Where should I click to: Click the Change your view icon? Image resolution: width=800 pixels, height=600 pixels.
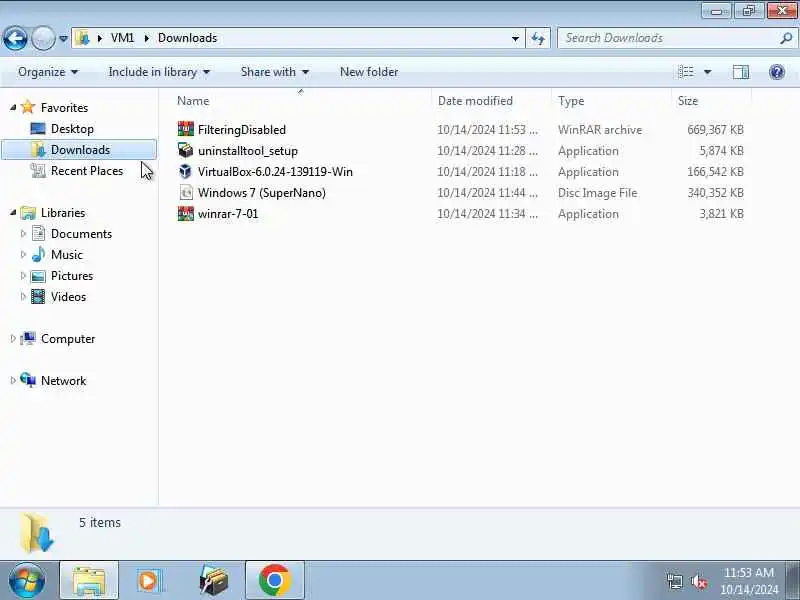[686, 72]
